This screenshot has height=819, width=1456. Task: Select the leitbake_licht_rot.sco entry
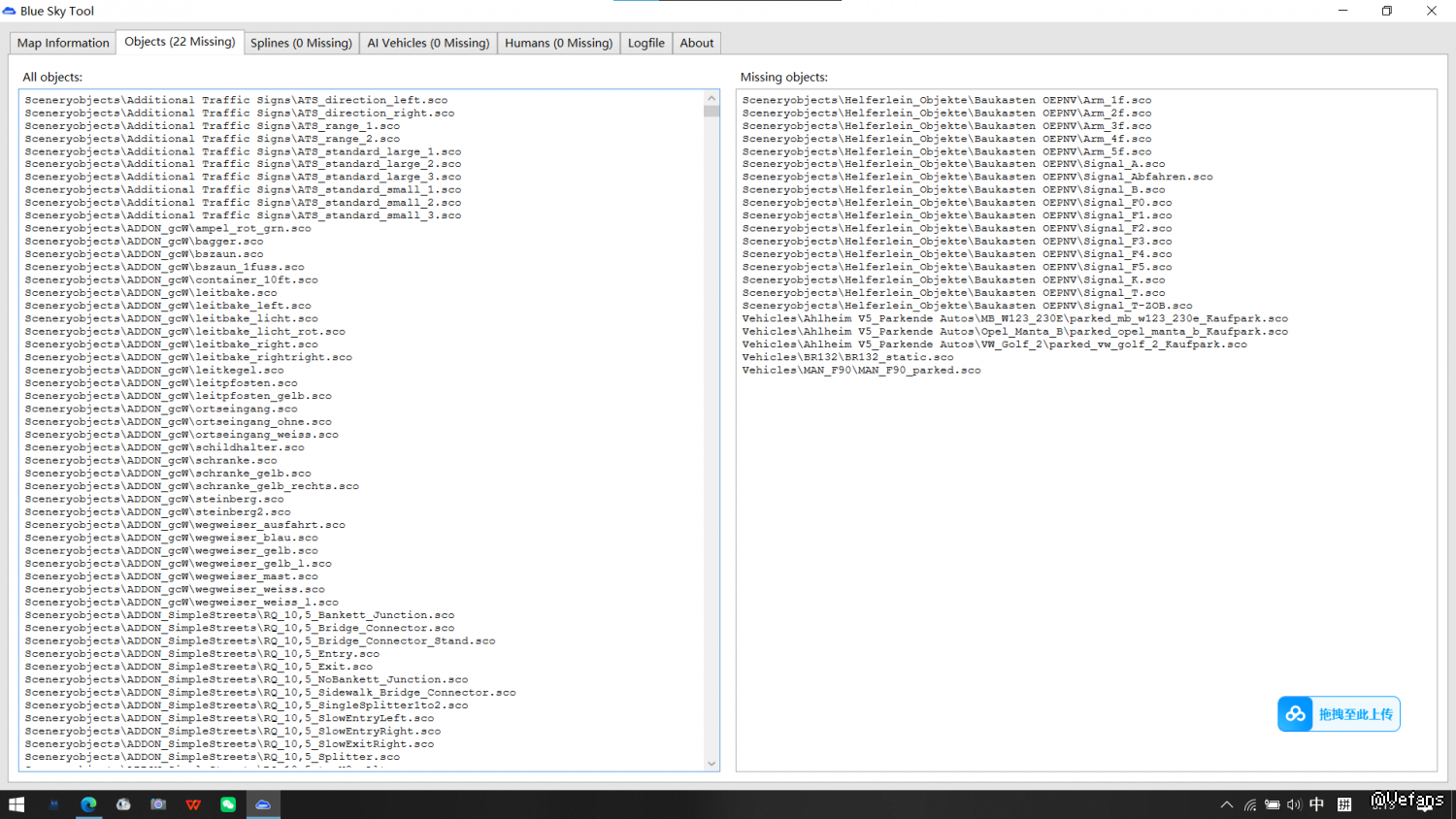pos(185,332)
